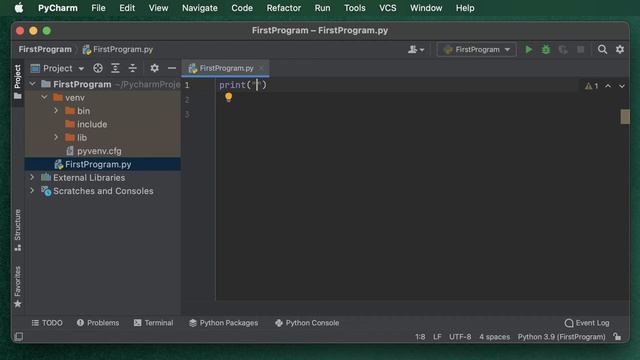Expand all in Project panel
640x360 pixels.
pos(116,68)
